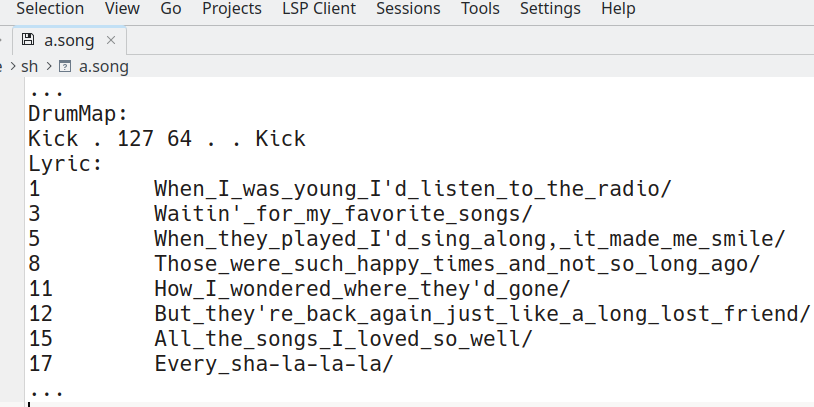The width and height of the screenshot is (814, 407).
Task: Open the View menu
Action: pyautogui.click(x=122, y=9)
